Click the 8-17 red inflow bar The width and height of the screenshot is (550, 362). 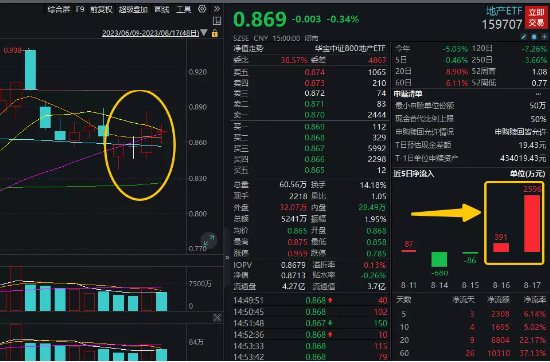(x=532, y=223)
